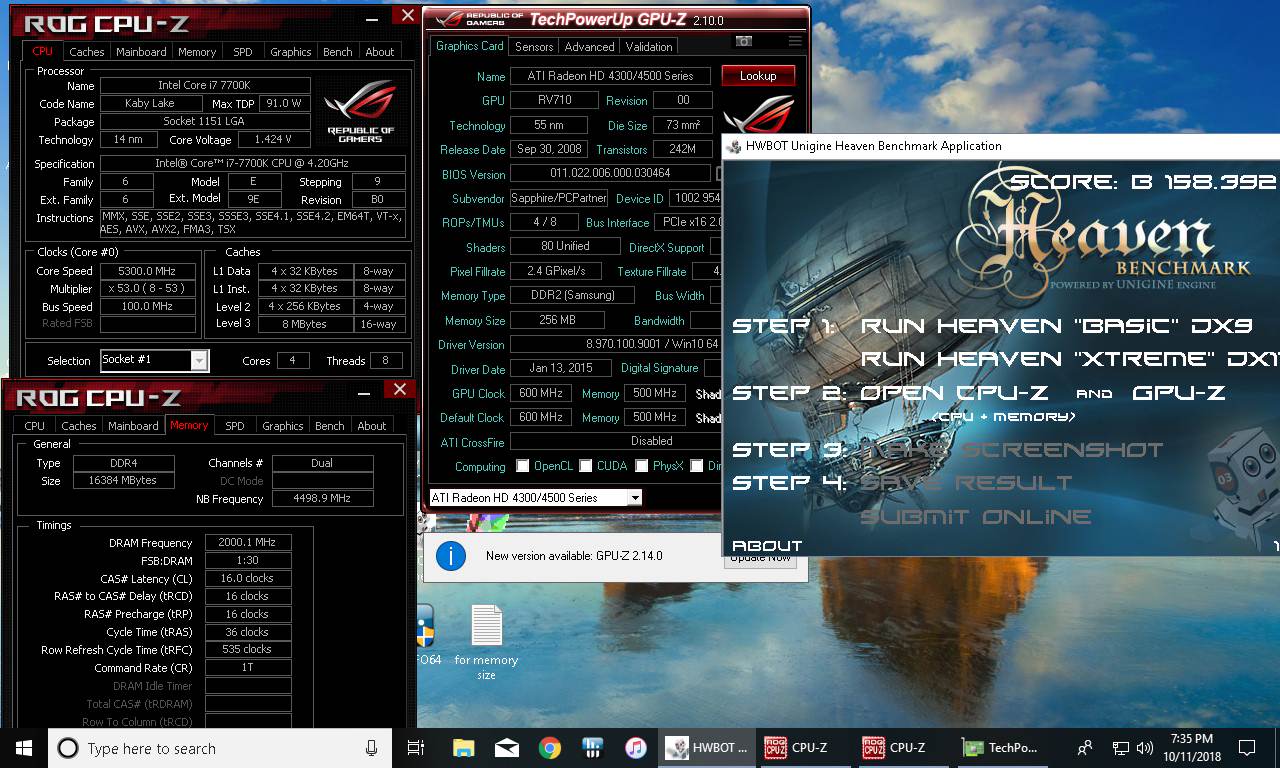Launch Google Chrome from taskbar
Screen dimensions: 1280x768
click(549, 748)
